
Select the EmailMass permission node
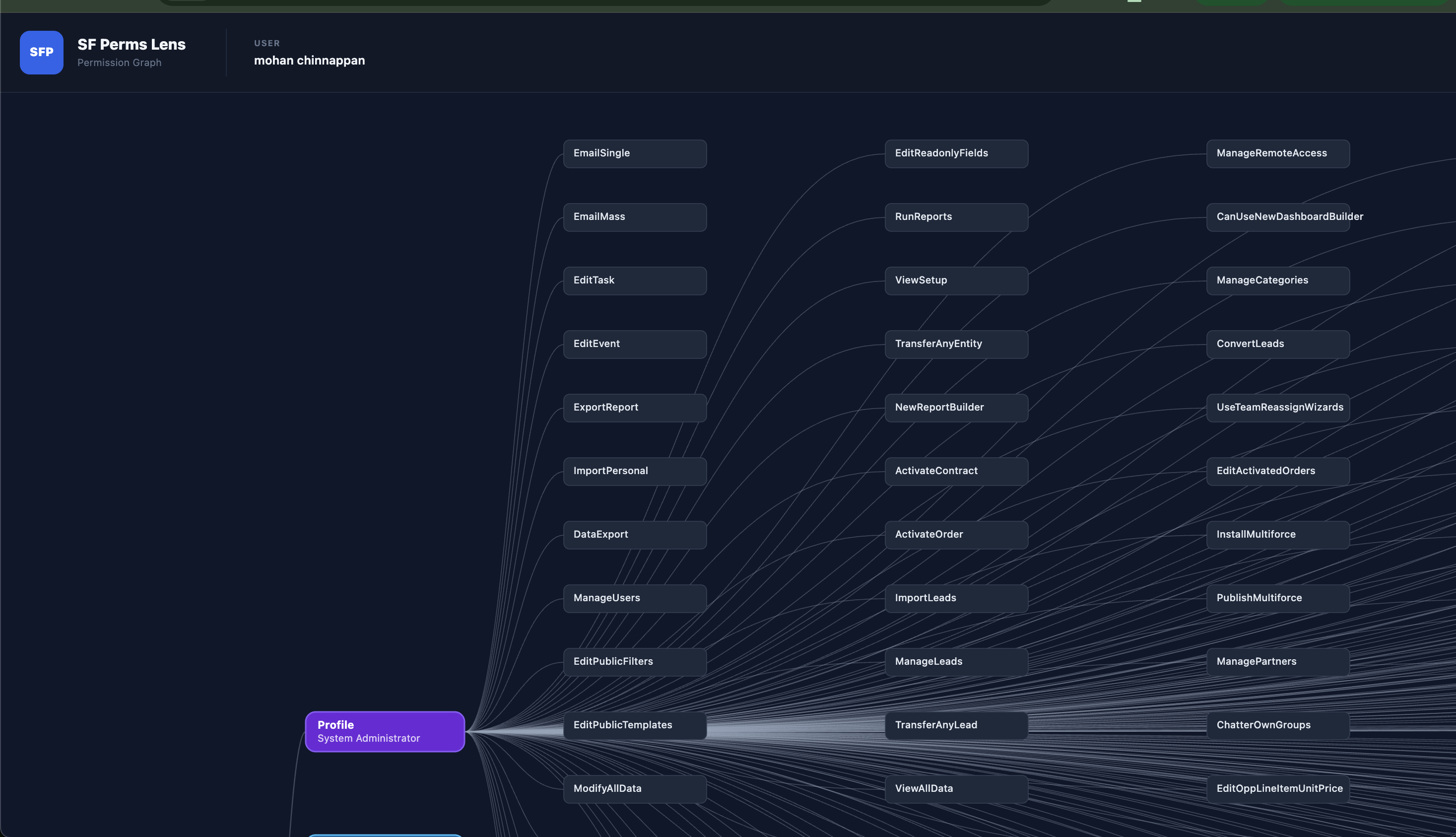635,217
